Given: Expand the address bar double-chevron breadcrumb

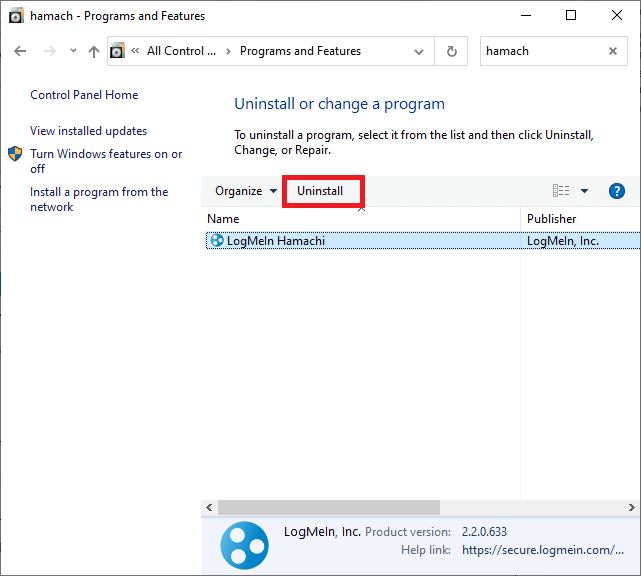Looking at the screenshot, I should (135, 51).
